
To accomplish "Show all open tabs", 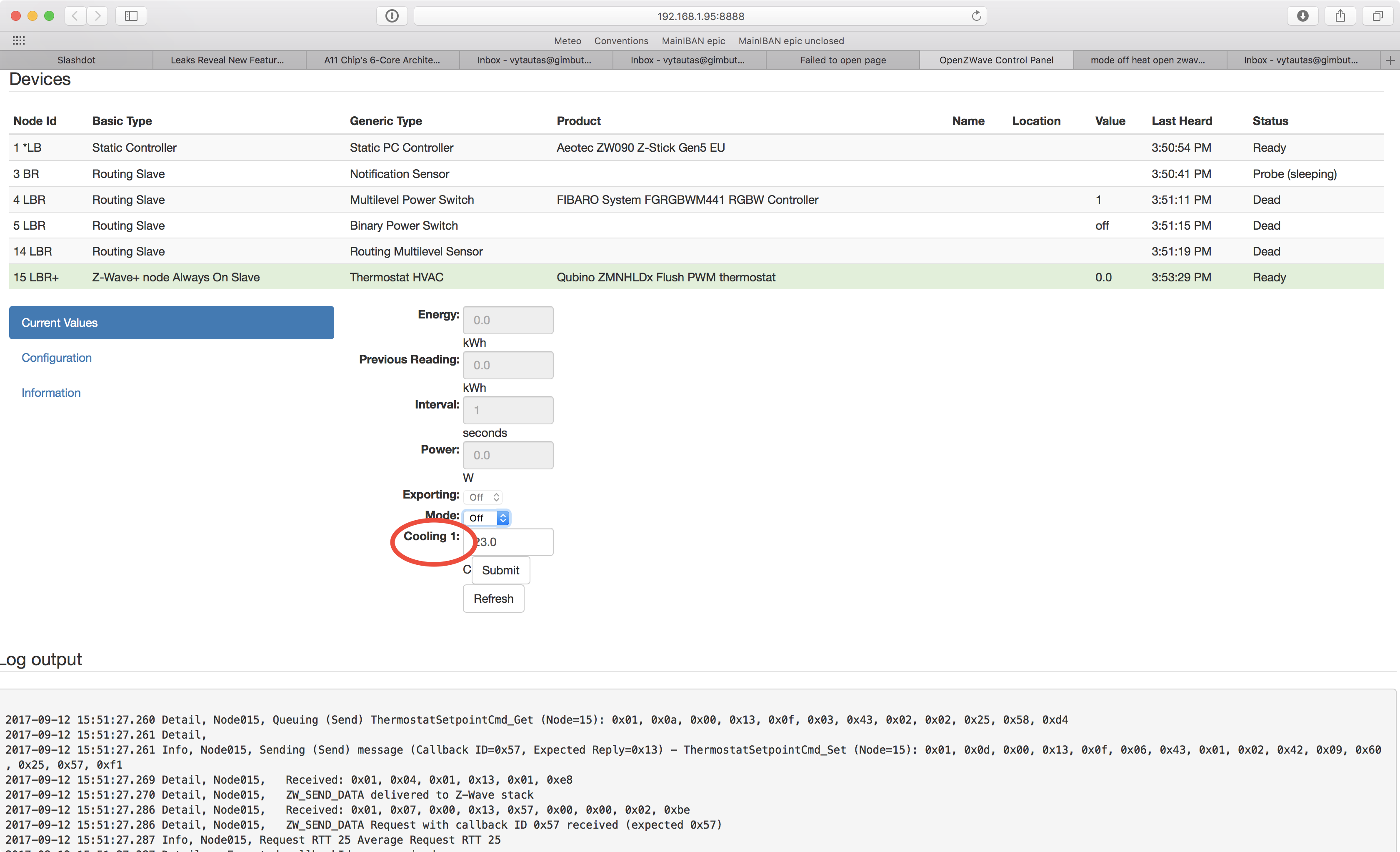I will pos(1377,16).
